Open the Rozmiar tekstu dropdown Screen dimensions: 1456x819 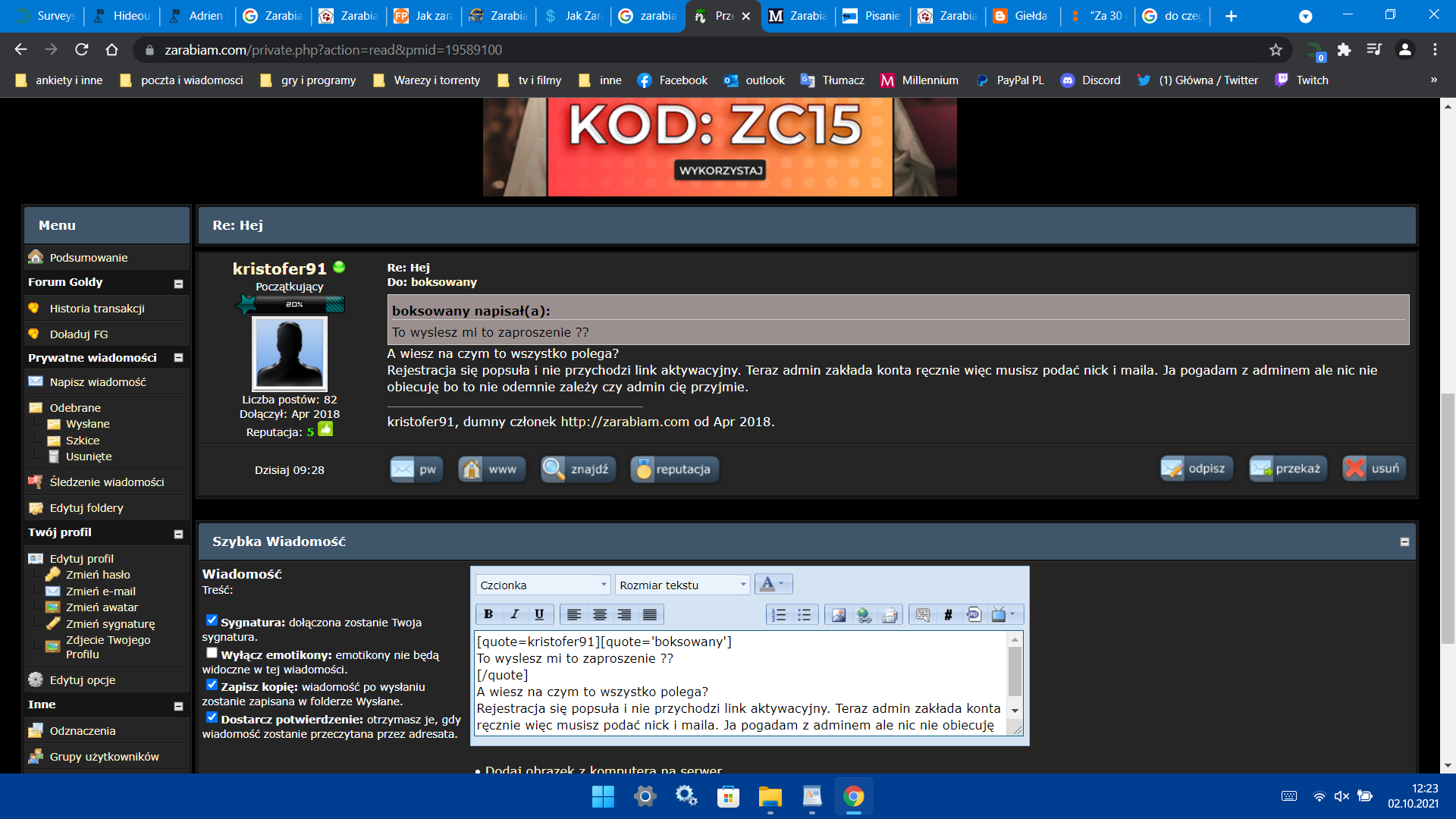click(x=682, y=585)
